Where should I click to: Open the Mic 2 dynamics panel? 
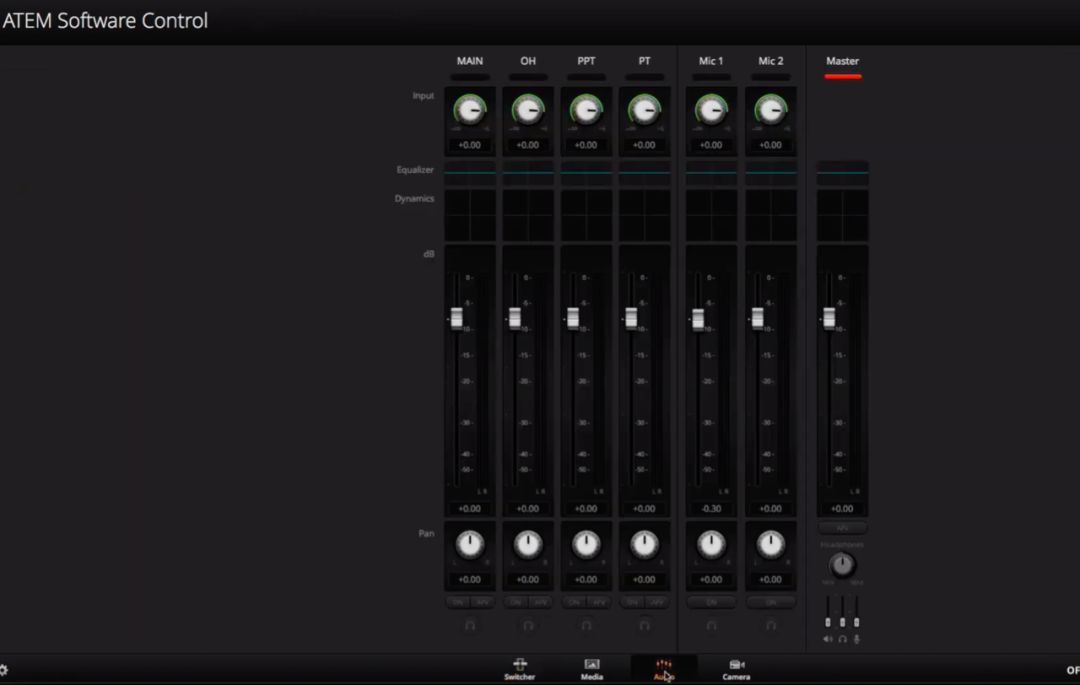coord(771,215)
